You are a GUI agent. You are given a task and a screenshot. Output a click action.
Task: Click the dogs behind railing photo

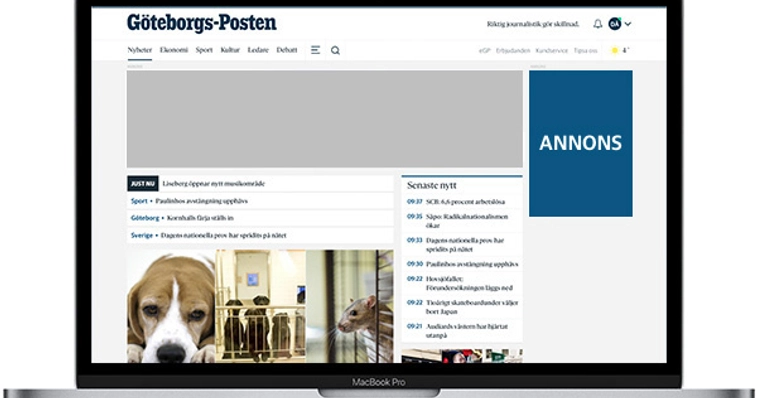tap(261, 306)
